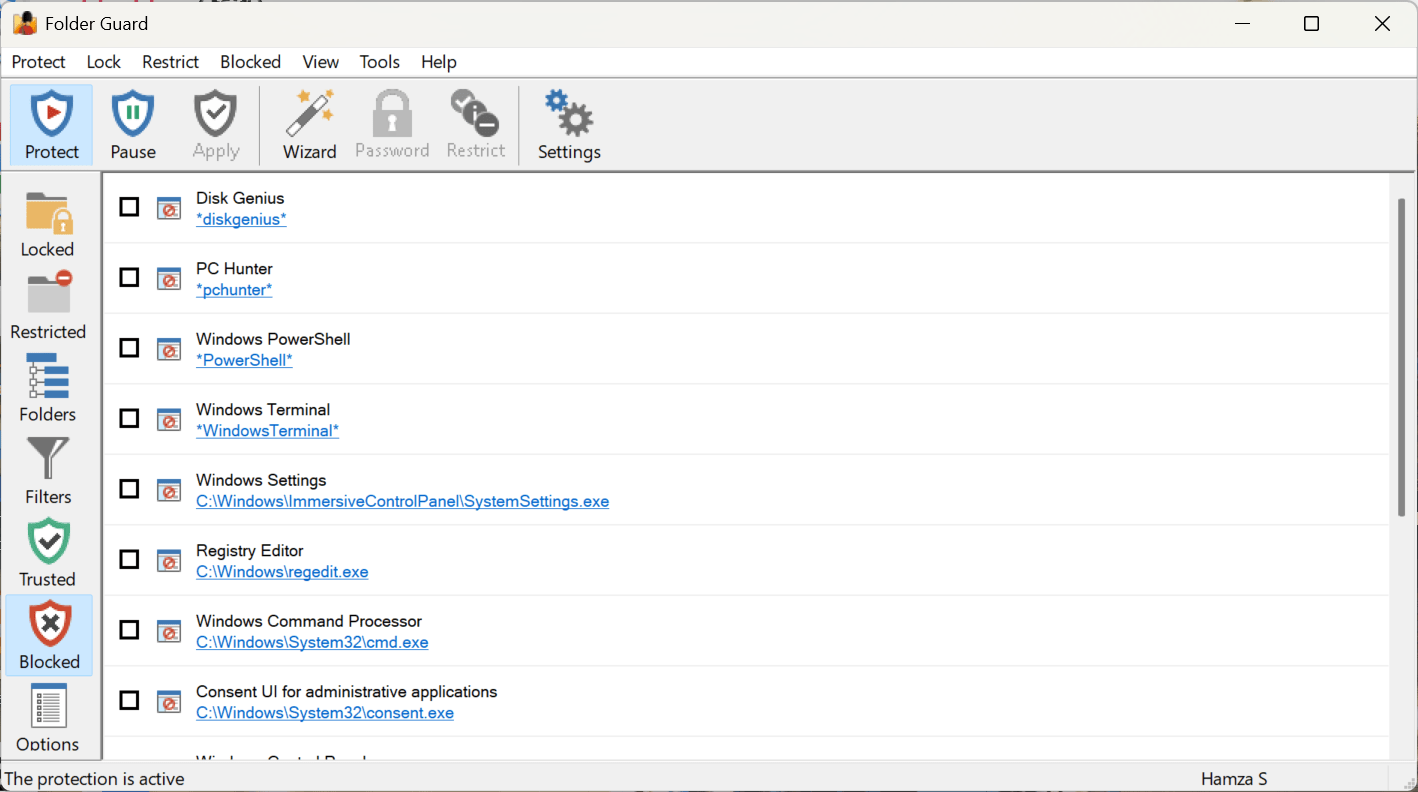Click the blocked-app icon beside Windows Settings

[169, 490]
